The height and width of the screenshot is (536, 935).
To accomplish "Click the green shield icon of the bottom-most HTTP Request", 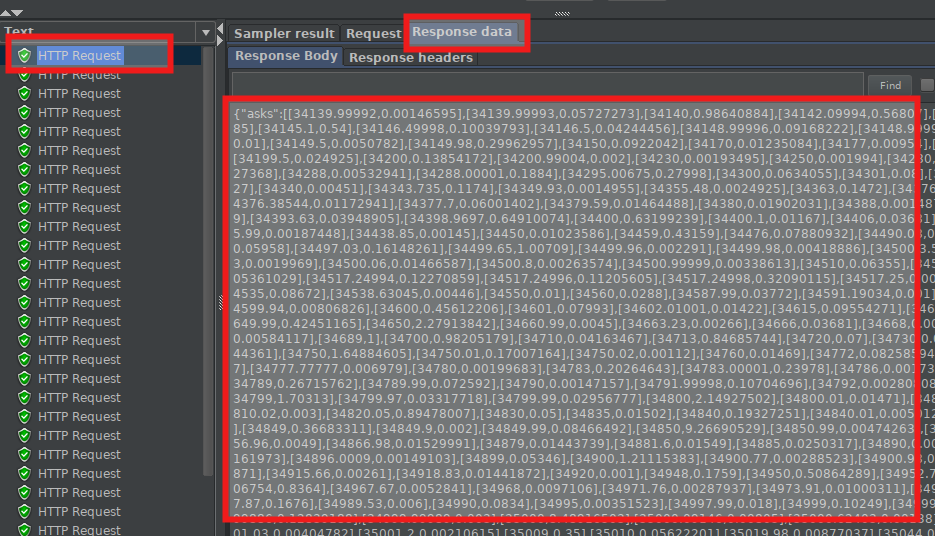I will (x=24, y=529).
